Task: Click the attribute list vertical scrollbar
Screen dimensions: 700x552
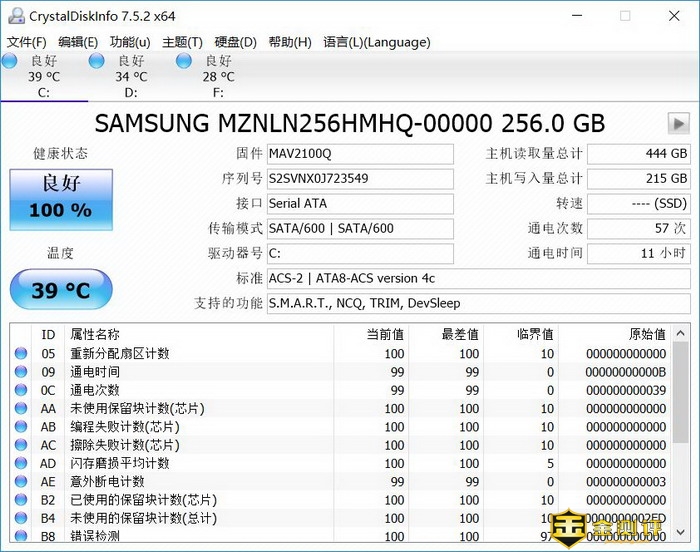Action: (681, 420)
